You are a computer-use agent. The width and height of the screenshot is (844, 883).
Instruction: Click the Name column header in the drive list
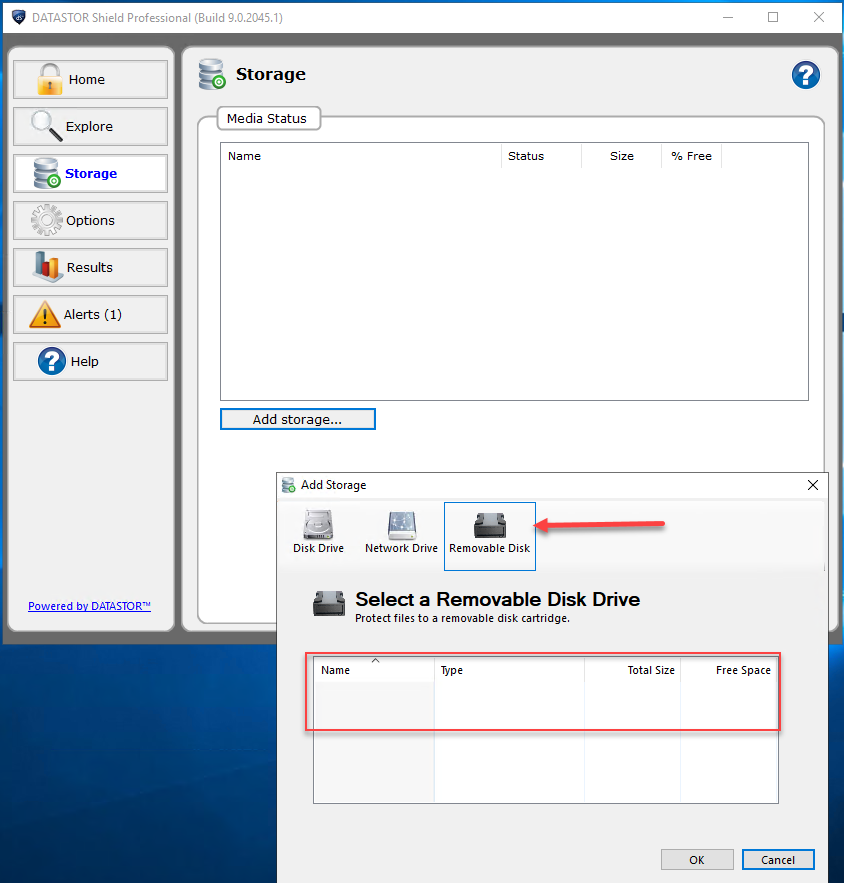point(374,670)
